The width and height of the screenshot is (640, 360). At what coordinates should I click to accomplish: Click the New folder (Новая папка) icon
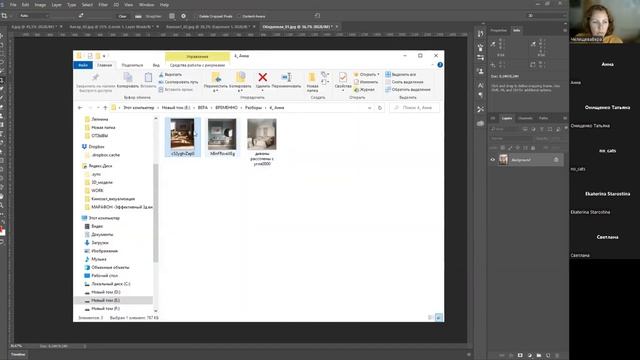(312, 77)
